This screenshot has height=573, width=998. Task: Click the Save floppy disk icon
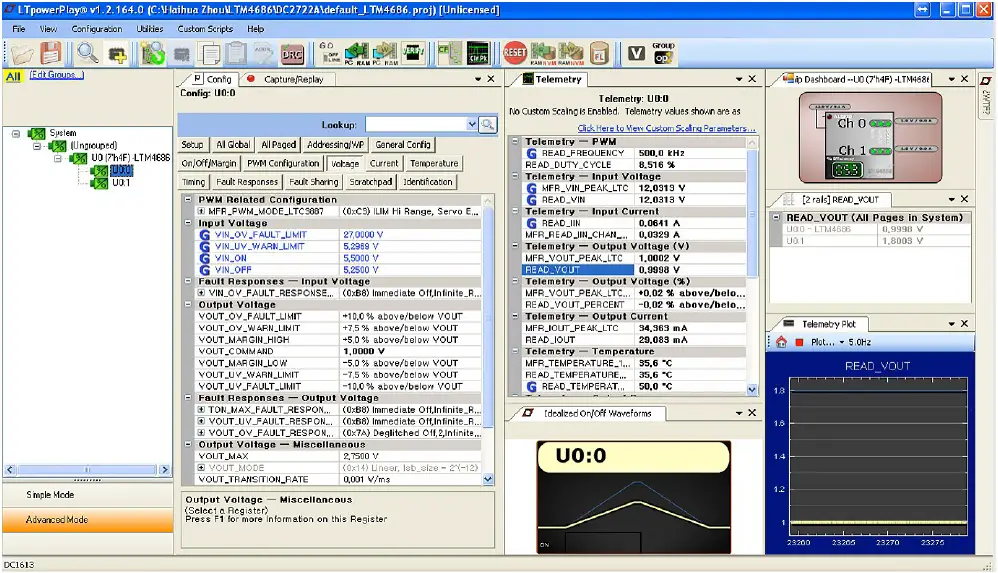50,53
